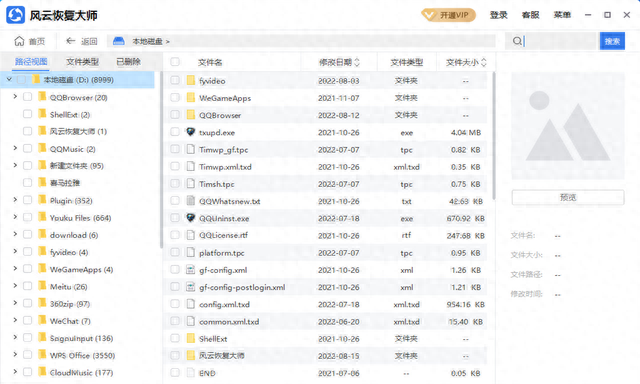Switch to the 已删除 tab

129,62
